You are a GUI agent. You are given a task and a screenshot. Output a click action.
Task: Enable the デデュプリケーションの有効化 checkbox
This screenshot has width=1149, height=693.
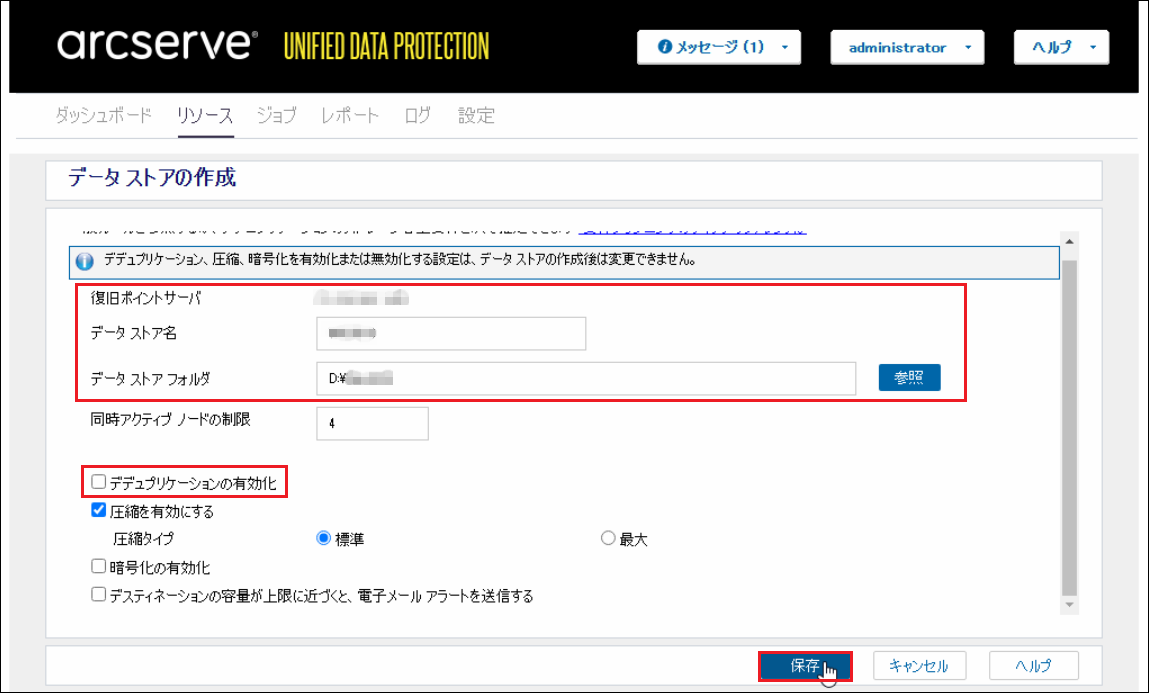[x=98, y=482]
